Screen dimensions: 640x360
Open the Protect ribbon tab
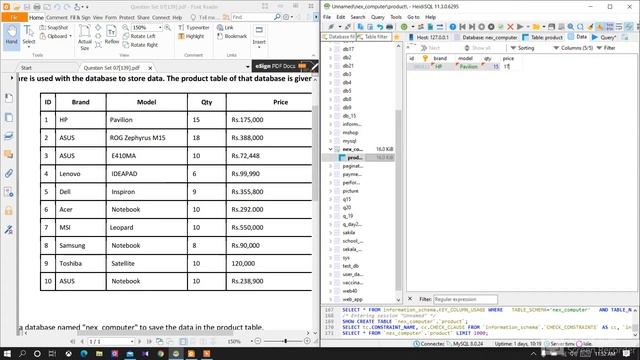127,18
